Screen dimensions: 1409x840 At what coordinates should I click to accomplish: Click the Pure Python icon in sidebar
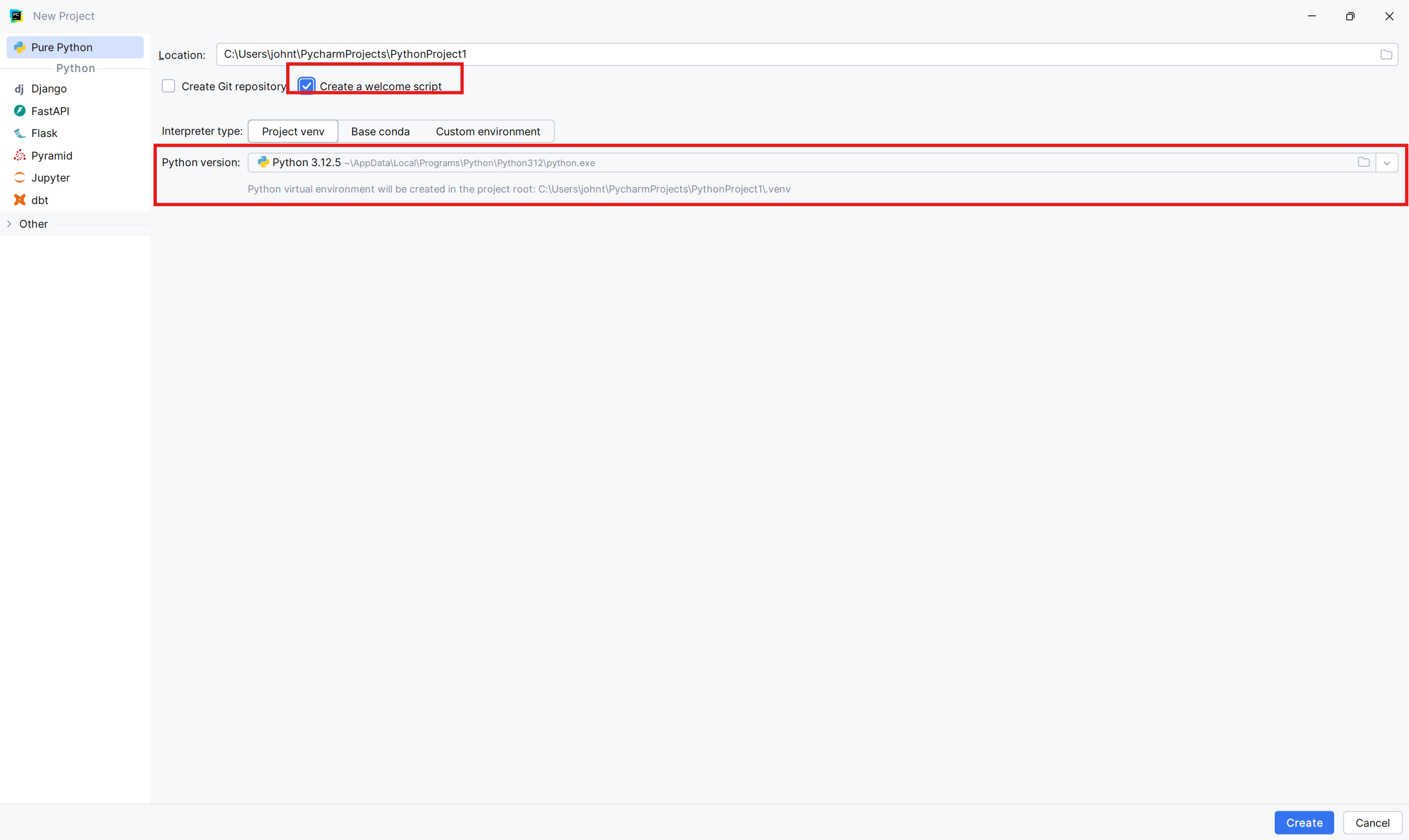click(x=19, y=47)
